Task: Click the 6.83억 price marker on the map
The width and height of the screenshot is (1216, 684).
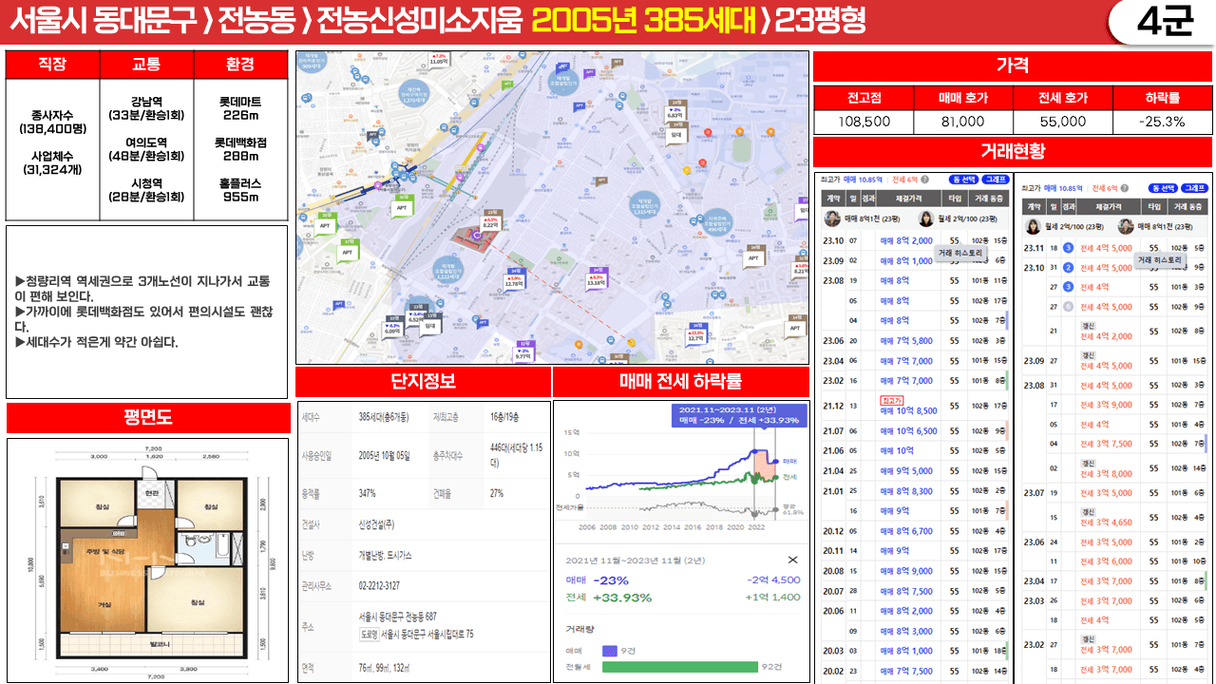Action: click(675, 111)
